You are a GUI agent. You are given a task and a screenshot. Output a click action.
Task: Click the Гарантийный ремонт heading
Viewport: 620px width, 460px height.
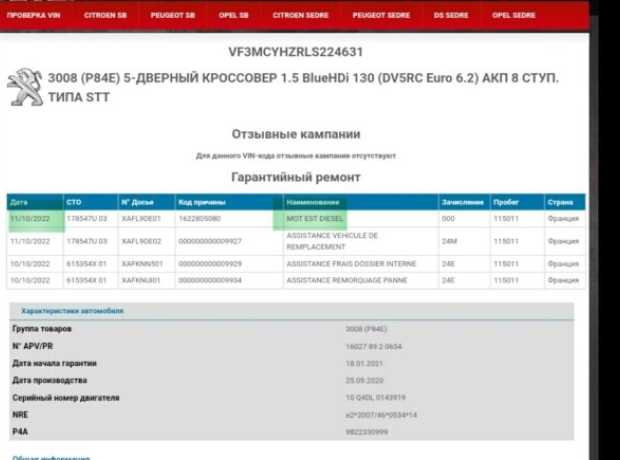tap(296, 177)
